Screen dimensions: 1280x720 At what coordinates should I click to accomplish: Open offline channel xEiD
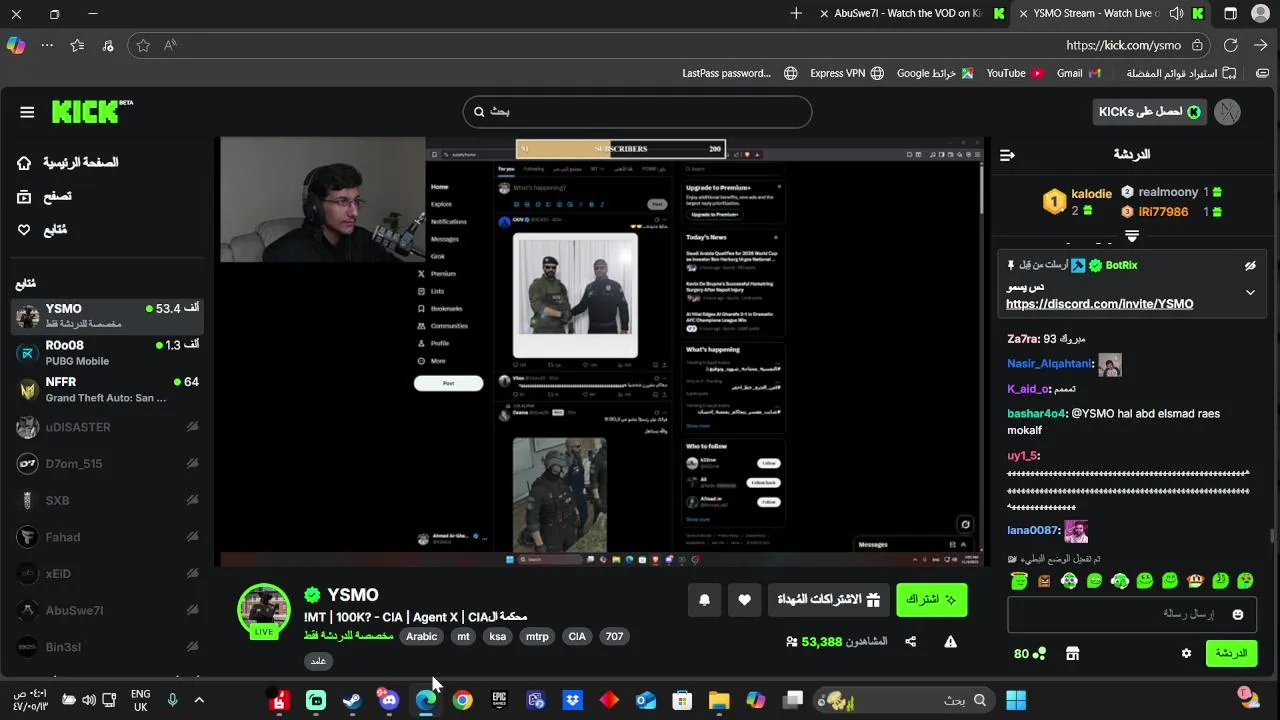tap(107, 574)
